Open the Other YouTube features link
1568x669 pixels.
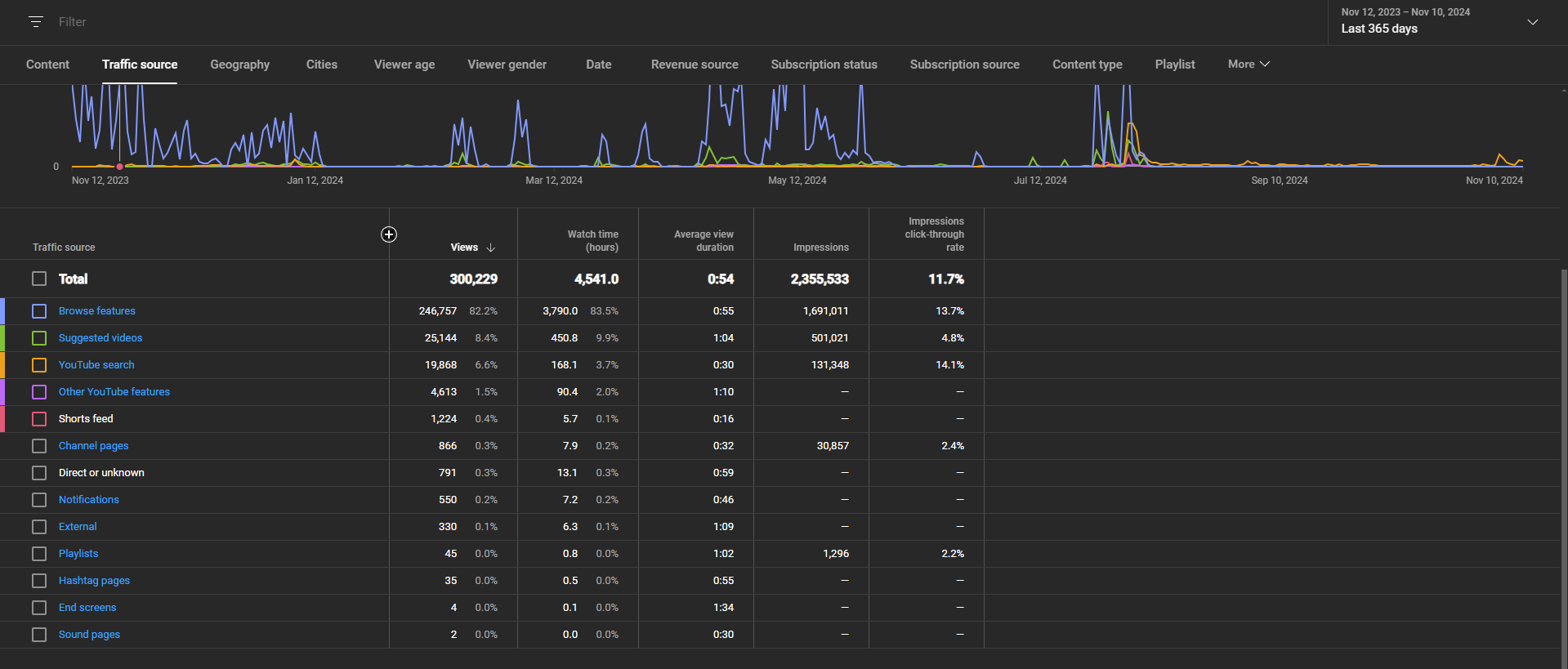pos(114,392)
